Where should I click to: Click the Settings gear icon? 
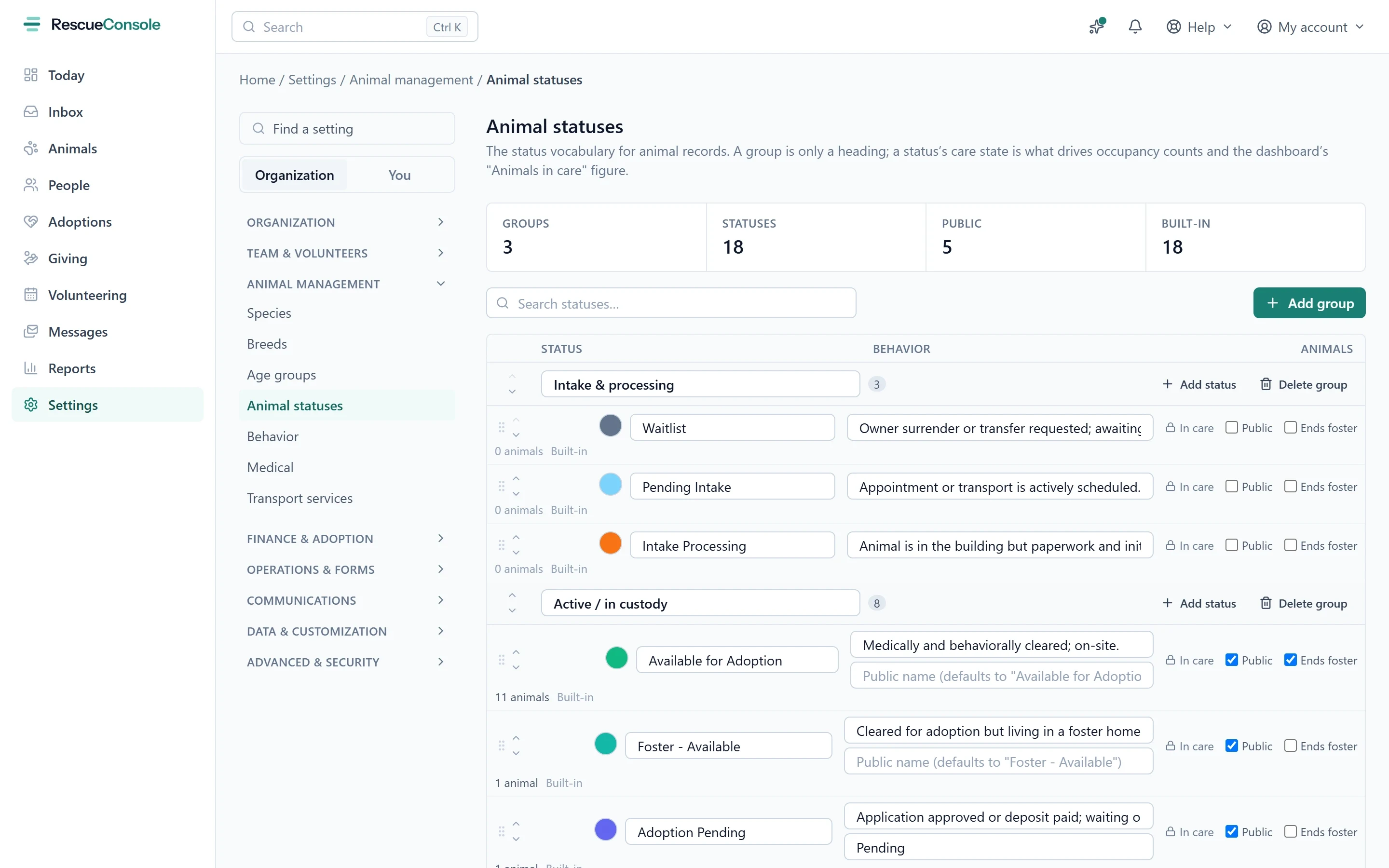click(x=30, y=405)
